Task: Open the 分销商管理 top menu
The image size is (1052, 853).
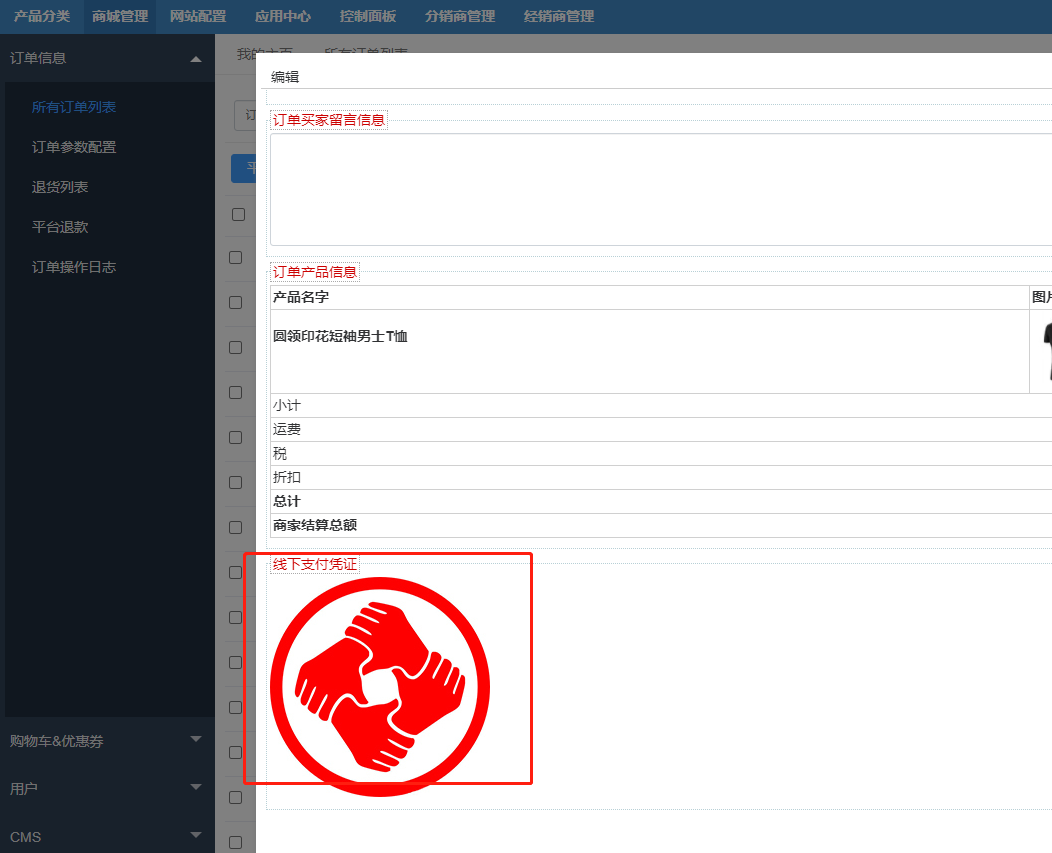Action: [460, 16]
